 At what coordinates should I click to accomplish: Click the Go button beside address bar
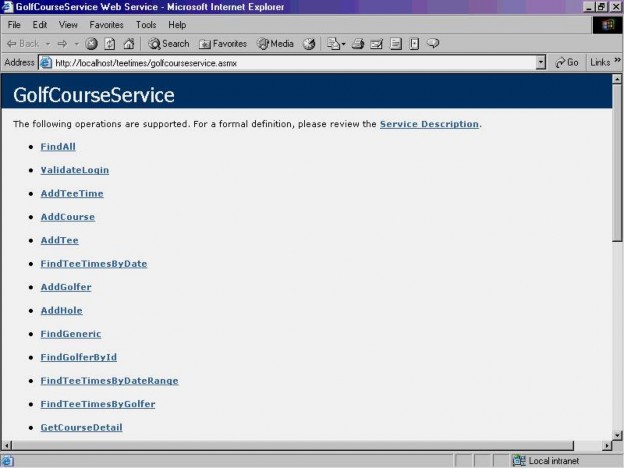[x=566, y=62]
